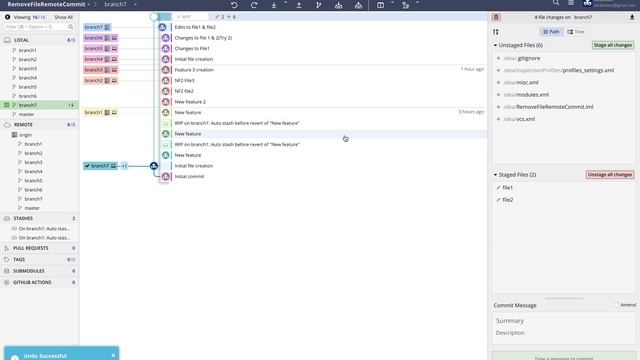
Task: Click the user profile avatar
Action: coord(587,3)
